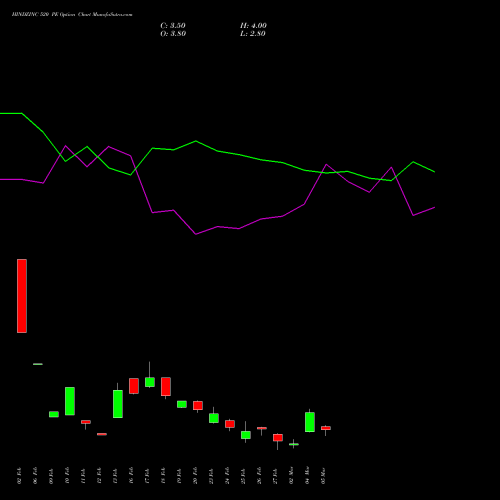Click the open price O: 3.80

pyautogui.click(x=173, y=34)
